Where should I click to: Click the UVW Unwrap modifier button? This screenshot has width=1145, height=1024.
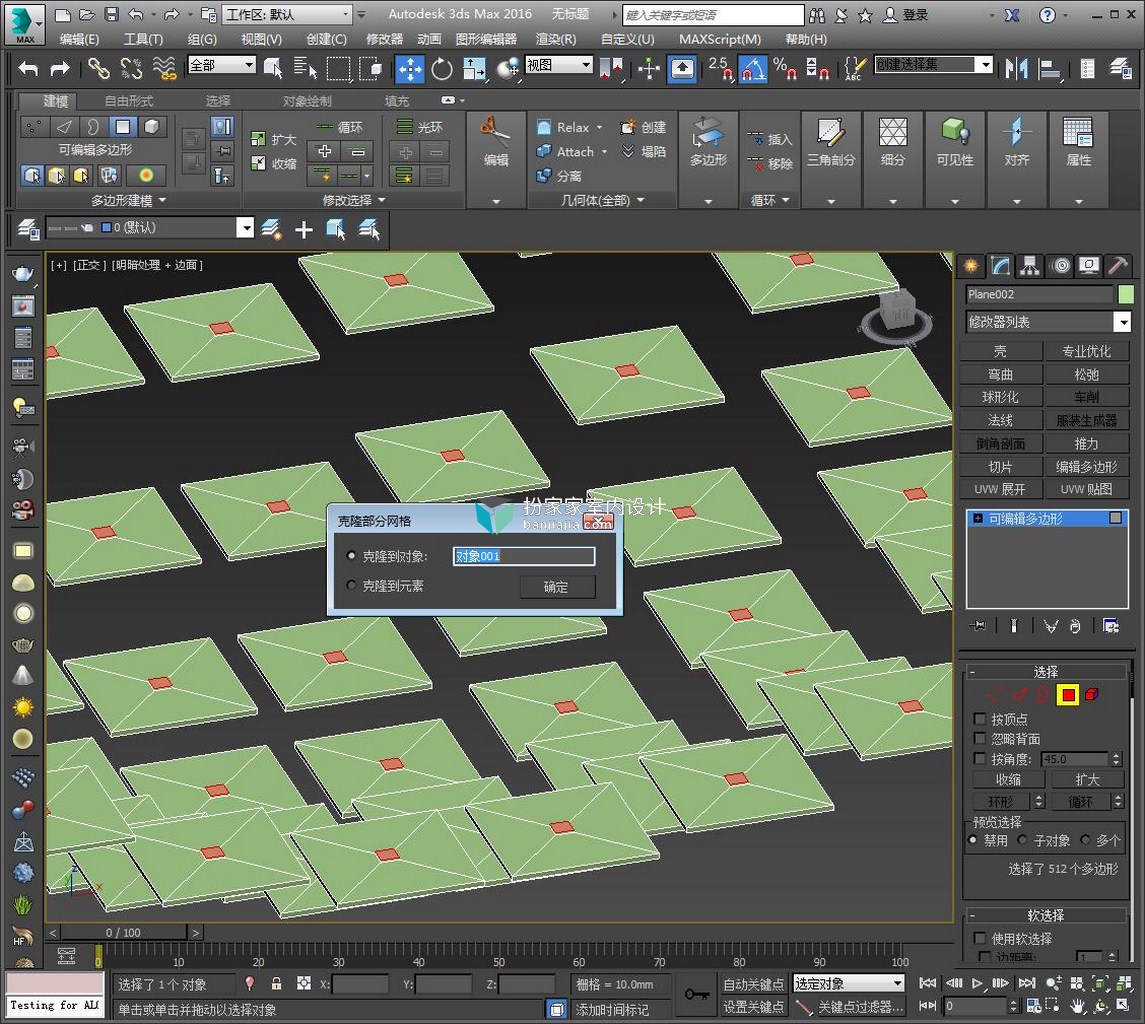click(x=1000, y=489)
